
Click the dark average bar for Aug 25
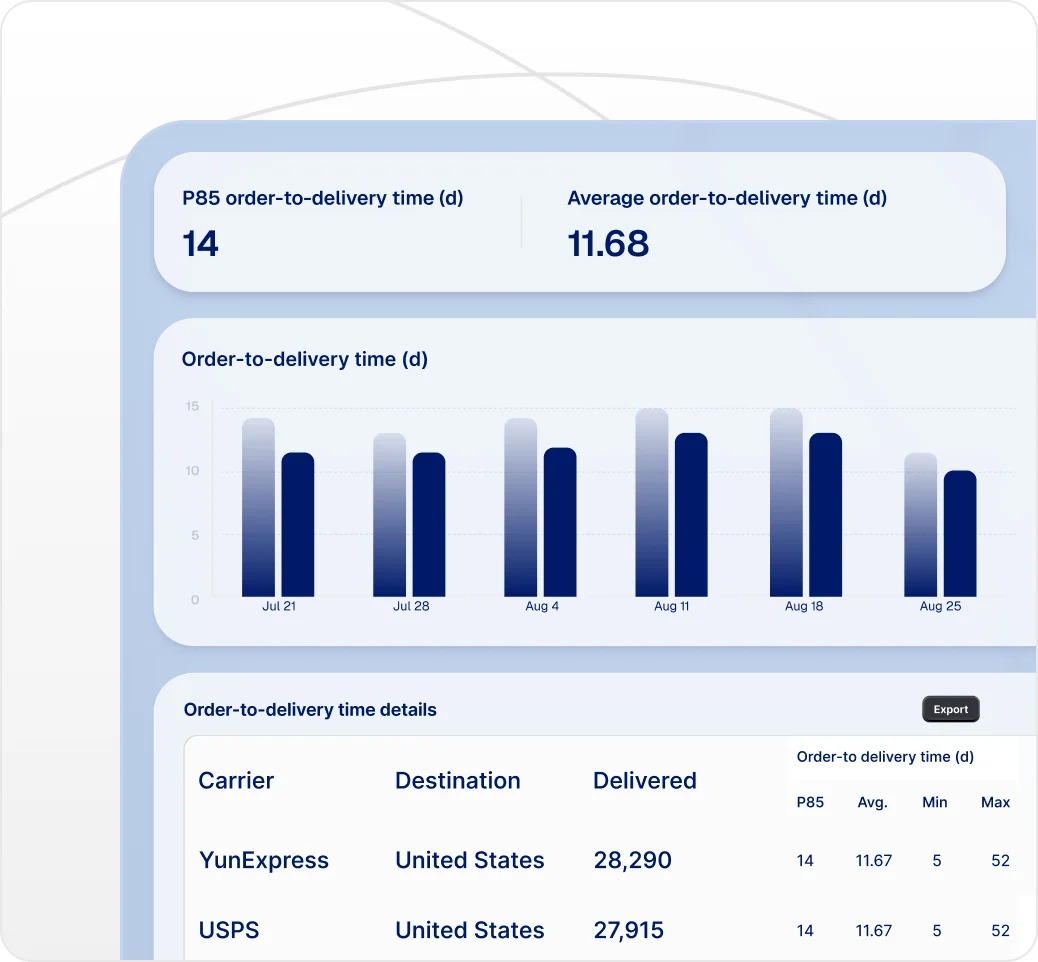pos(960,534)
